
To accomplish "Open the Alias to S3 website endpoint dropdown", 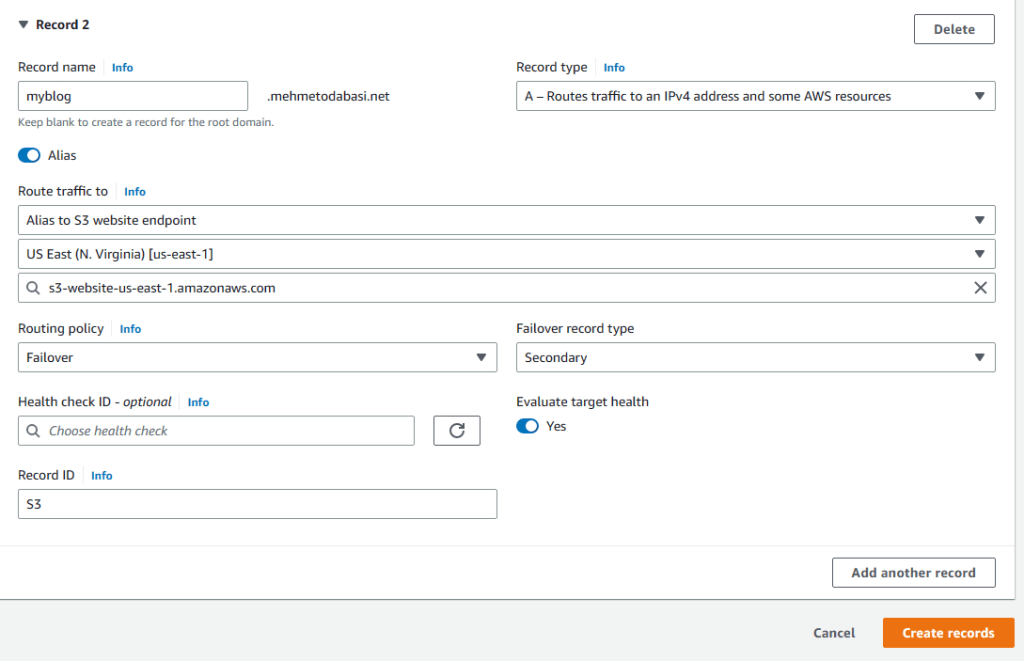I will click(x=506, y=220).
